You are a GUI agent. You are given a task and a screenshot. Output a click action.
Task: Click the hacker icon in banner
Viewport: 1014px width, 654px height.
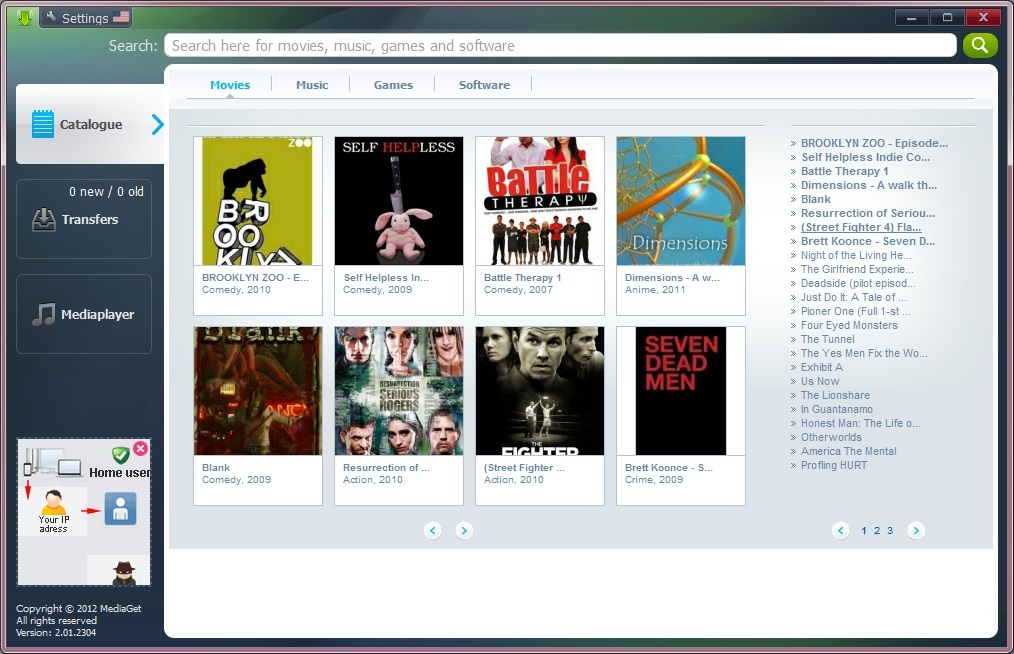(124, 573)
